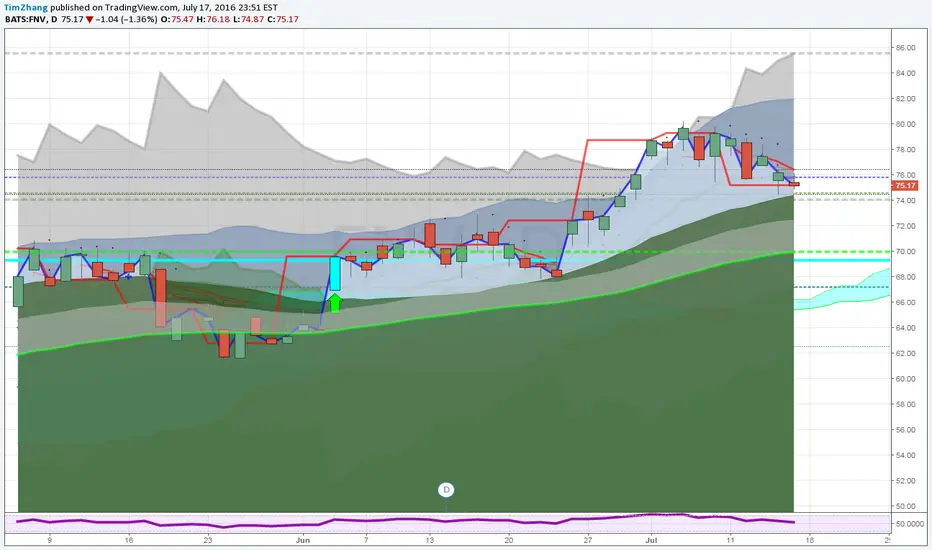Click the low value L:74.87
Screen dimensions: 932x550
click(248, 19)
